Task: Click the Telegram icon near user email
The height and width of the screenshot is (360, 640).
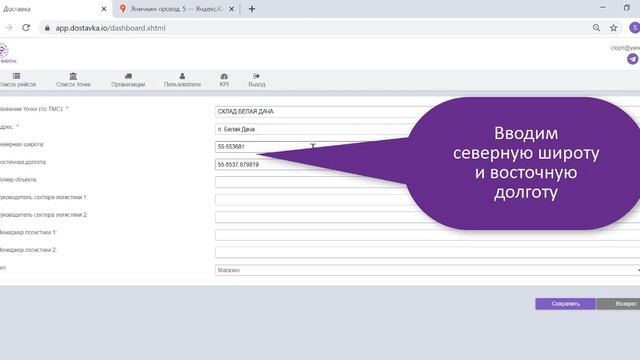Action: pyautogui.click(x=633, y=59)
